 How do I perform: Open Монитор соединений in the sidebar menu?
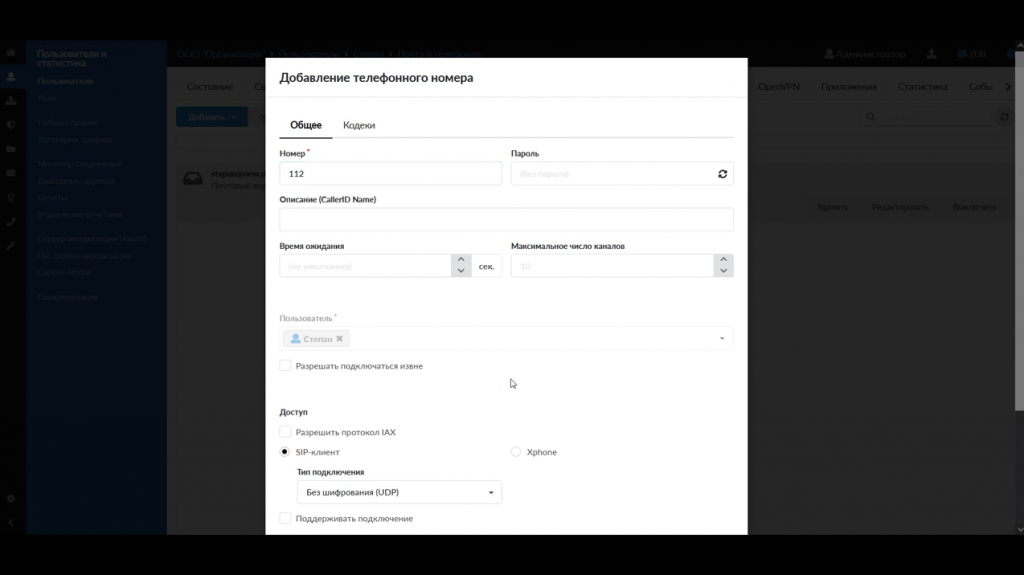pyautogui.click(x=80, y=163)
